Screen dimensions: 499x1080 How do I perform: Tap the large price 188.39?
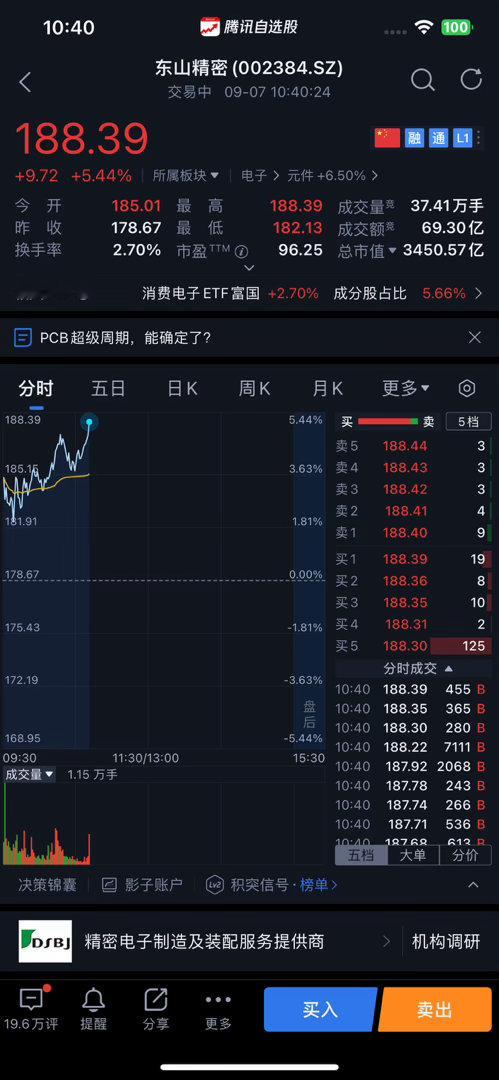[82, 138]
